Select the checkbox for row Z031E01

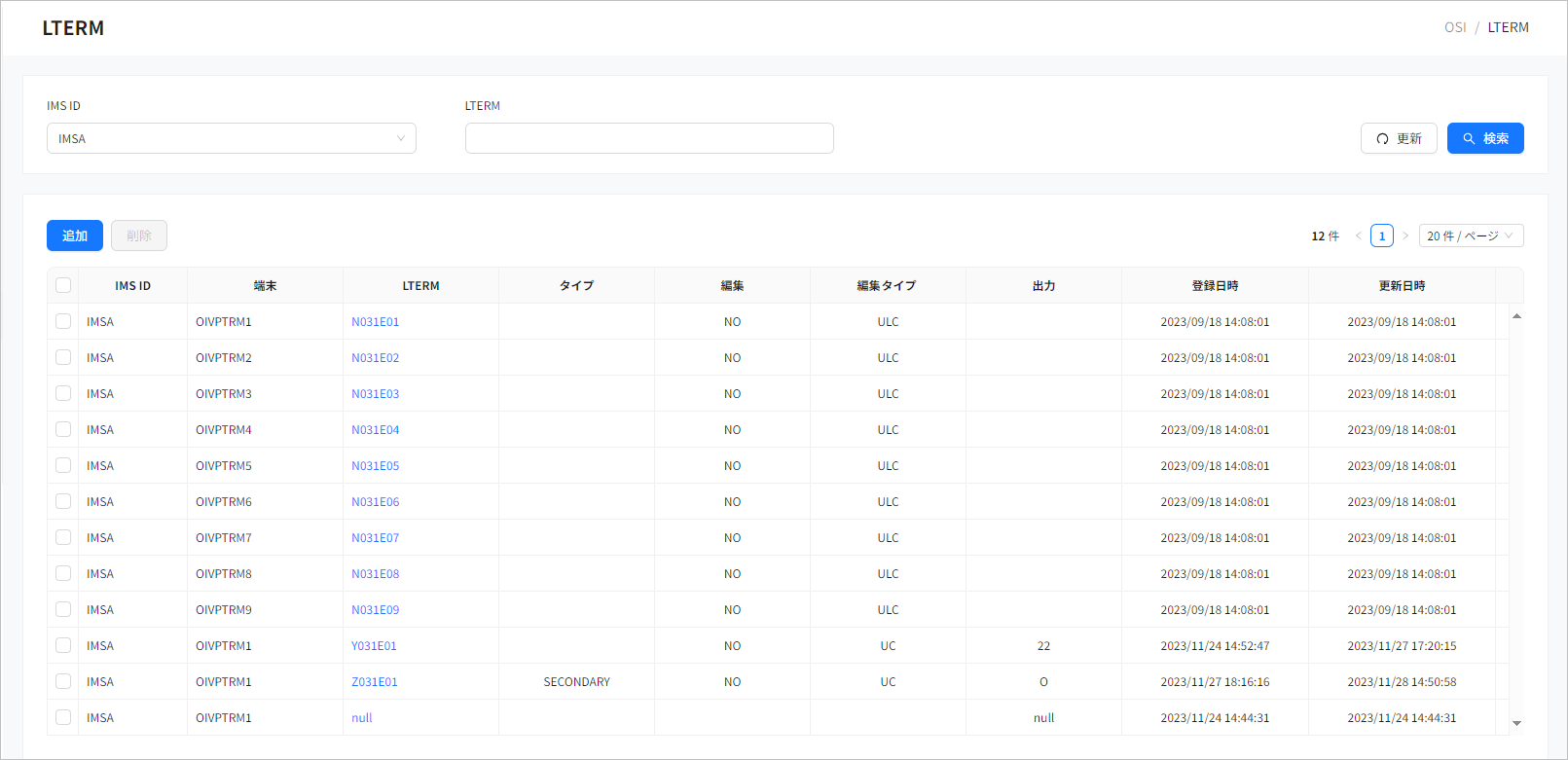63,681
